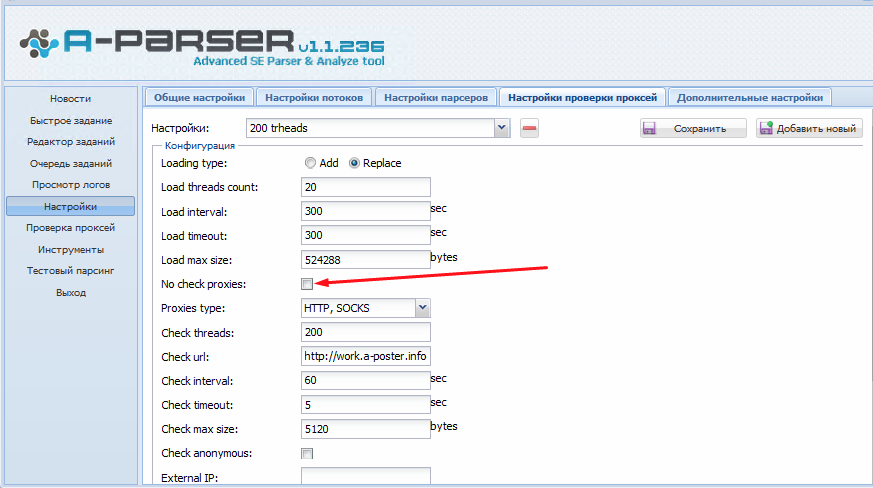Viewport: 873px width, 488px height.
Task: Select the Add loading type radio
Action: (x=310, y=163)
